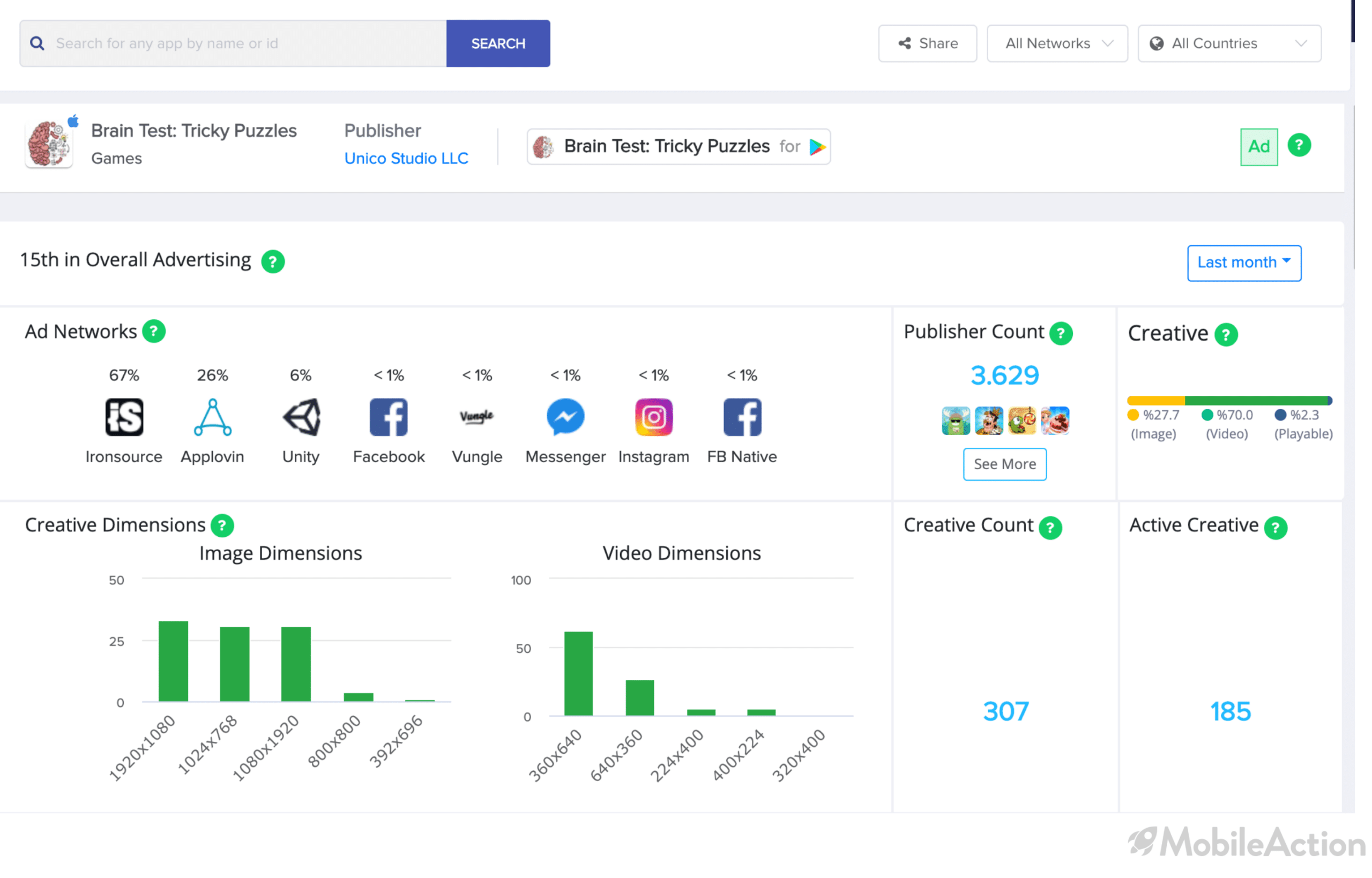This screenshot has height=878, width=1372.
Task: Open help for Overall Advertising rank
Action: coord(273,262)
